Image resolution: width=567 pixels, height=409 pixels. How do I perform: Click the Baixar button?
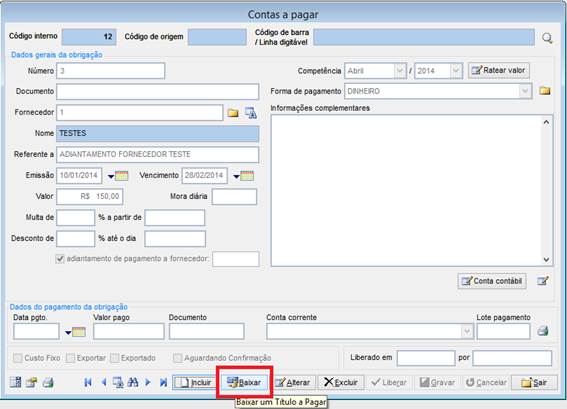tap(244, 382)
